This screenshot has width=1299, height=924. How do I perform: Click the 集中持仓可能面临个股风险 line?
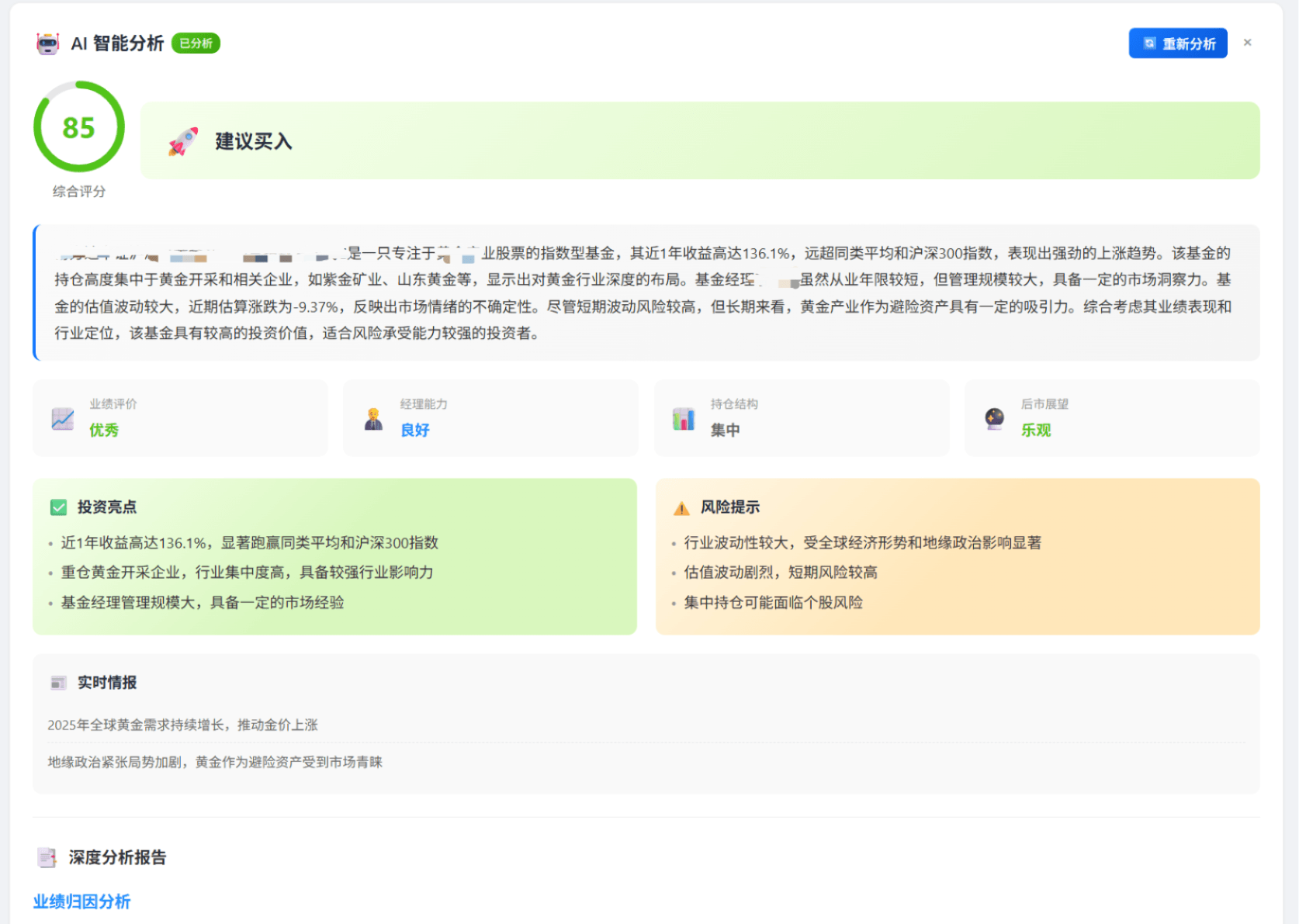774,603
